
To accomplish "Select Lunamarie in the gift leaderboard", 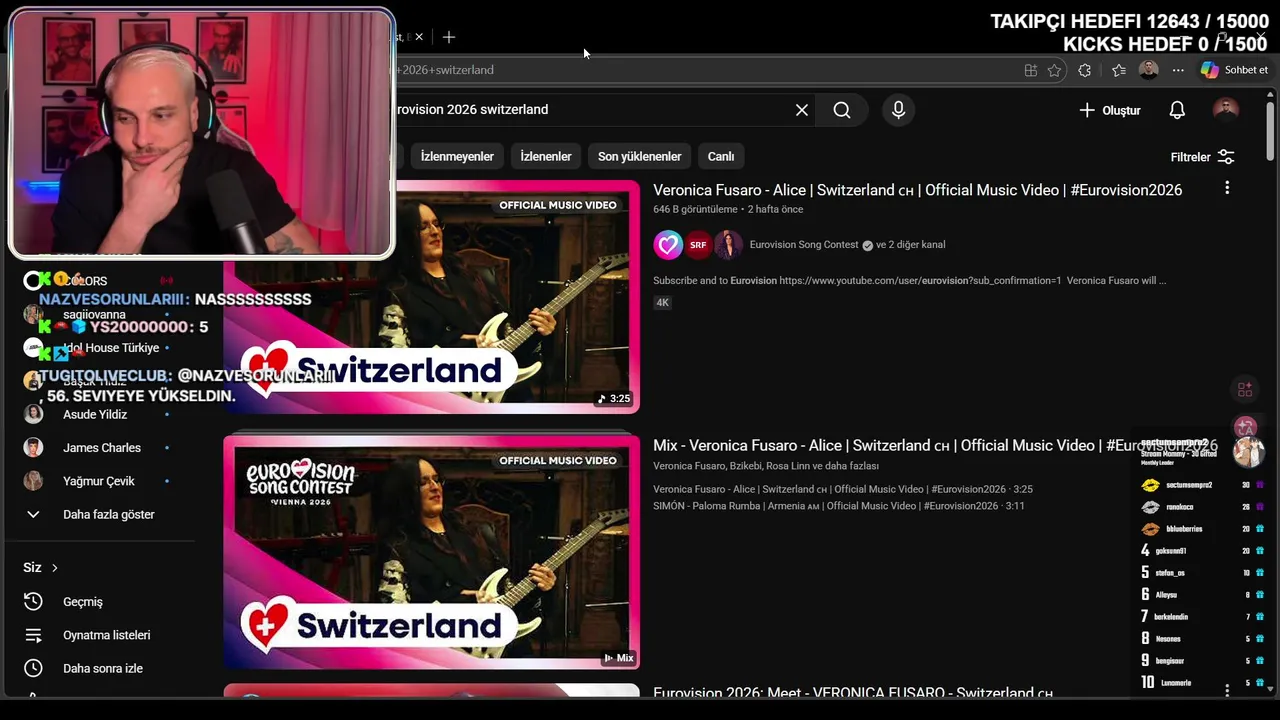I will (x=1204, y=683).
